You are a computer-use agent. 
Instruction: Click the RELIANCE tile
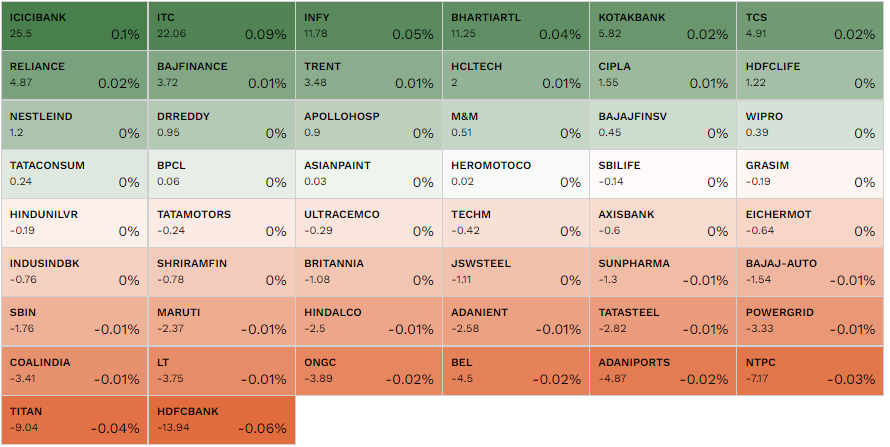coord(74,75)
